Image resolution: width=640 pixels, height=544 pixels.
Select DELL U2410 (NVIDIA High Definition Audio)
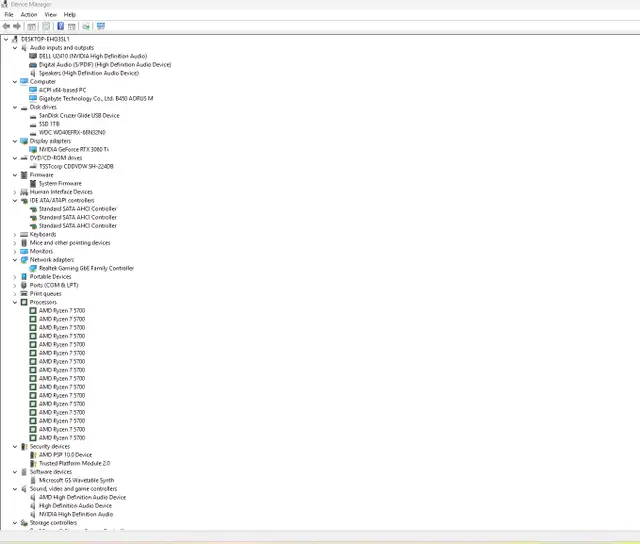(x=93, y=56)
